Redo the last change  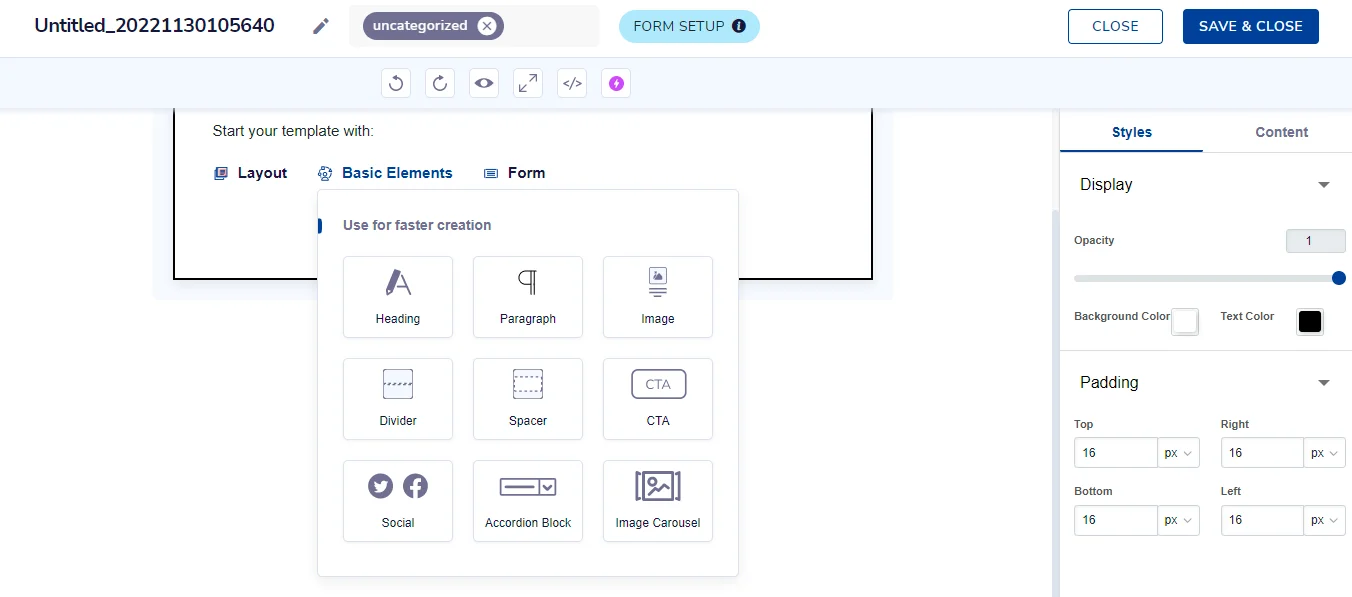click(439, 83)
